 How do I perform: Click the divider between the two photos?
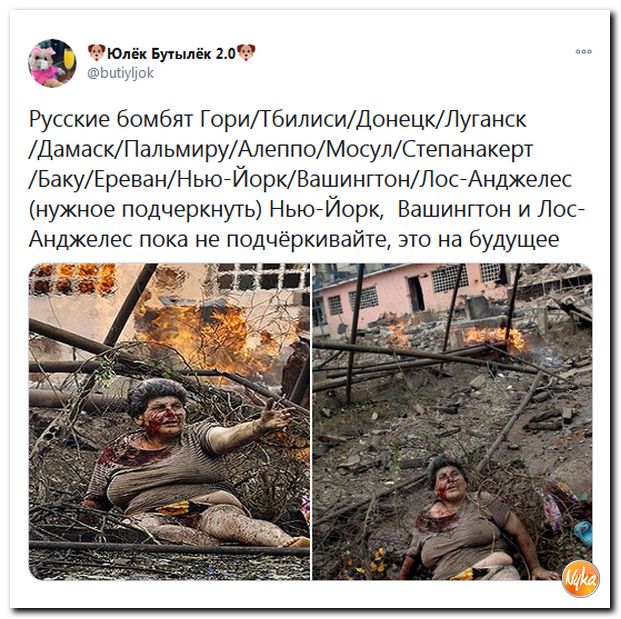click(311, 421)
